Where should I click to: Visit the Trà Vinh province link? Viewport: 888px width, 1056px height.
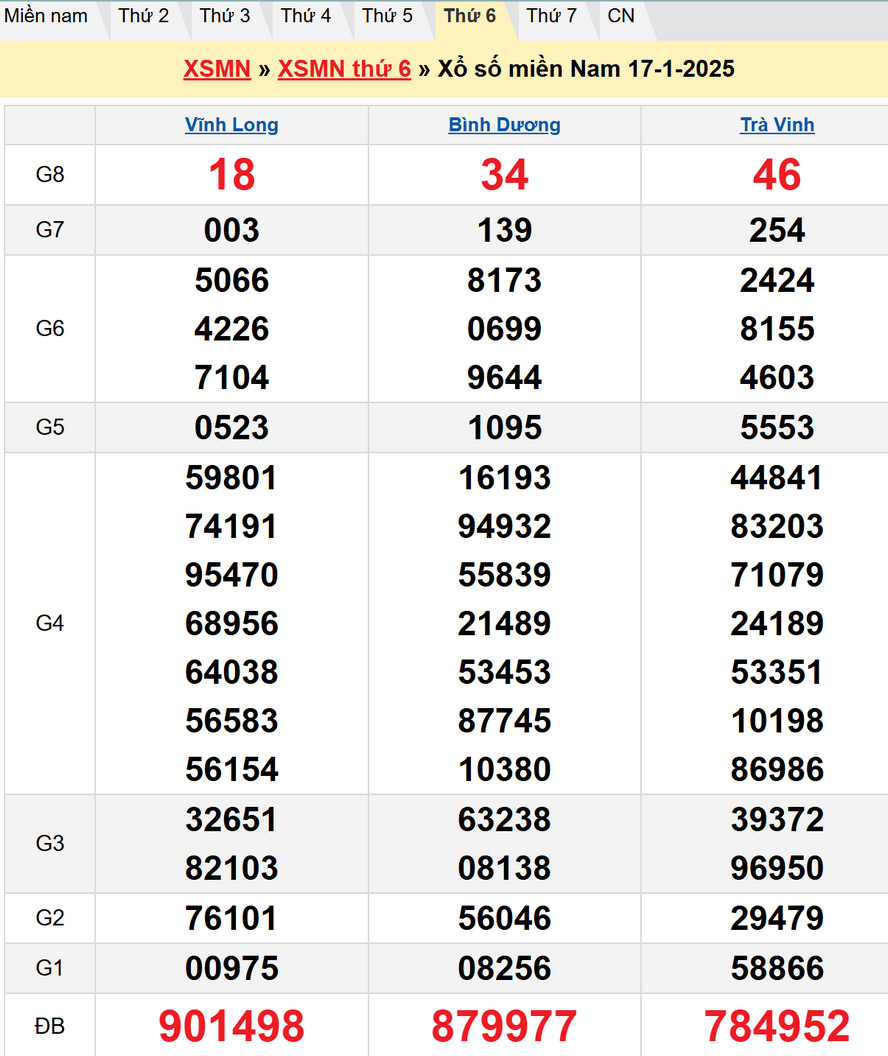777,125
